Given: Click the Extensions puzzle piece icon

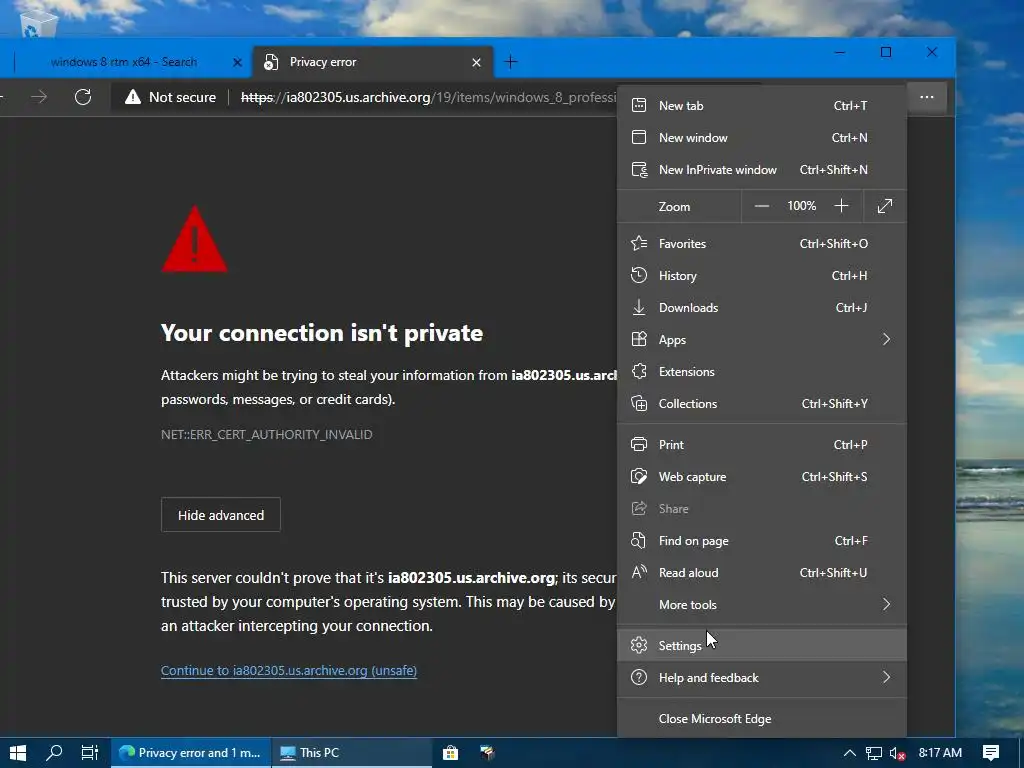Looking at the screenshot, I should pyautogui.click(x=639, y=371).
